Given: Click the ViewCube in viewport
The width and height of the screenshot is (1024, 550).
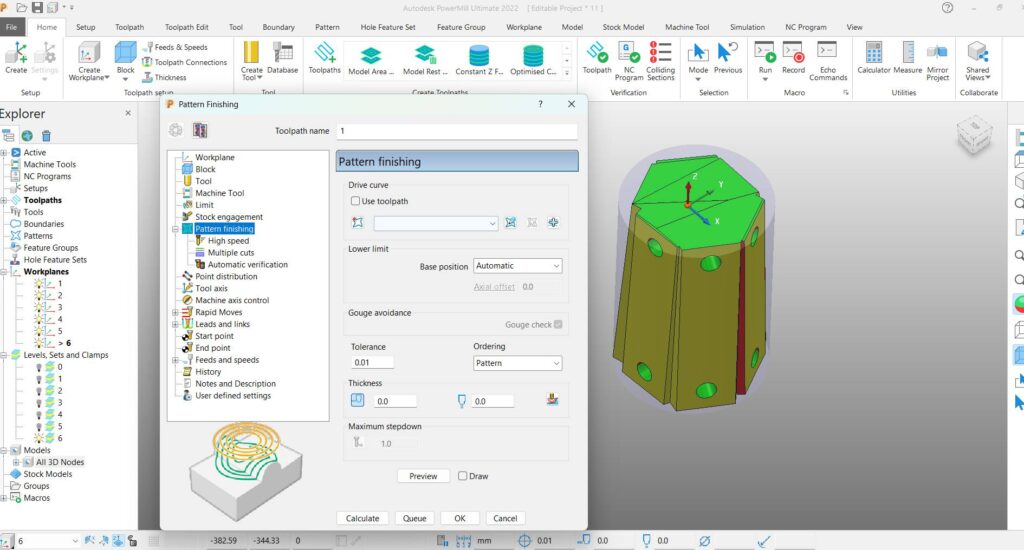Looking at the screenshot, I should tap(974, 135).
